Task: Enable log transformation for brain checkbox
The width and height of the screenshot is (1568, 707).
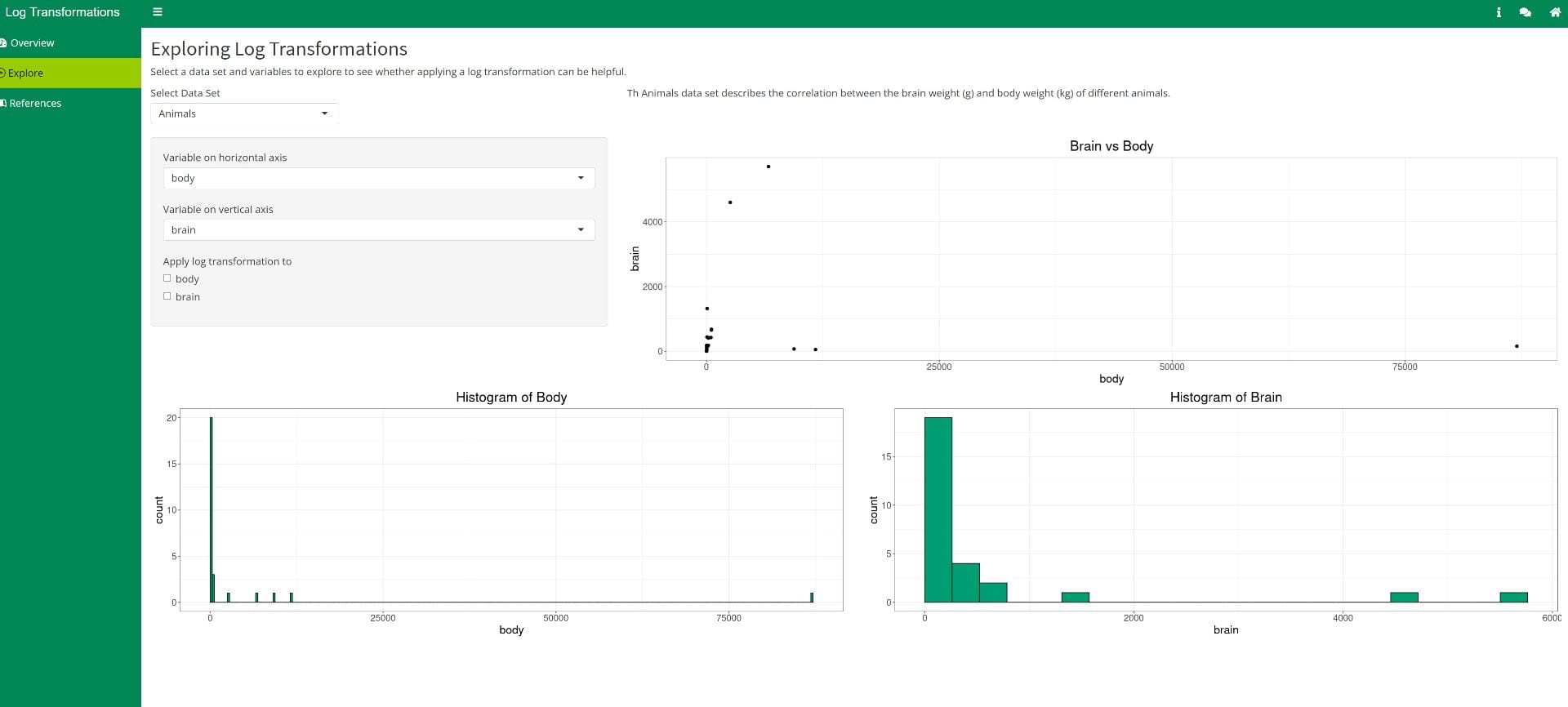Action: 167,296
